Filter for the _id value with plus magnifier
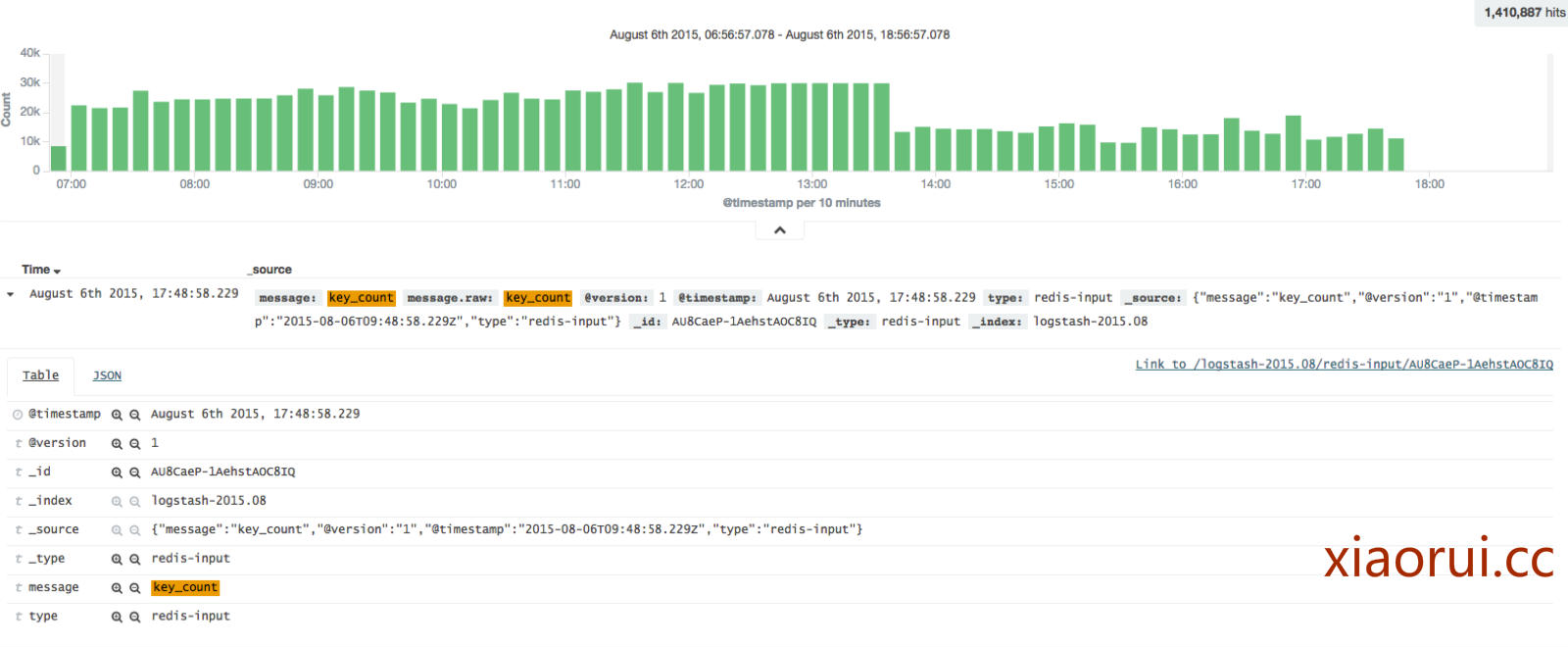Screen dimensions: 1568x647 coord(117,473)
